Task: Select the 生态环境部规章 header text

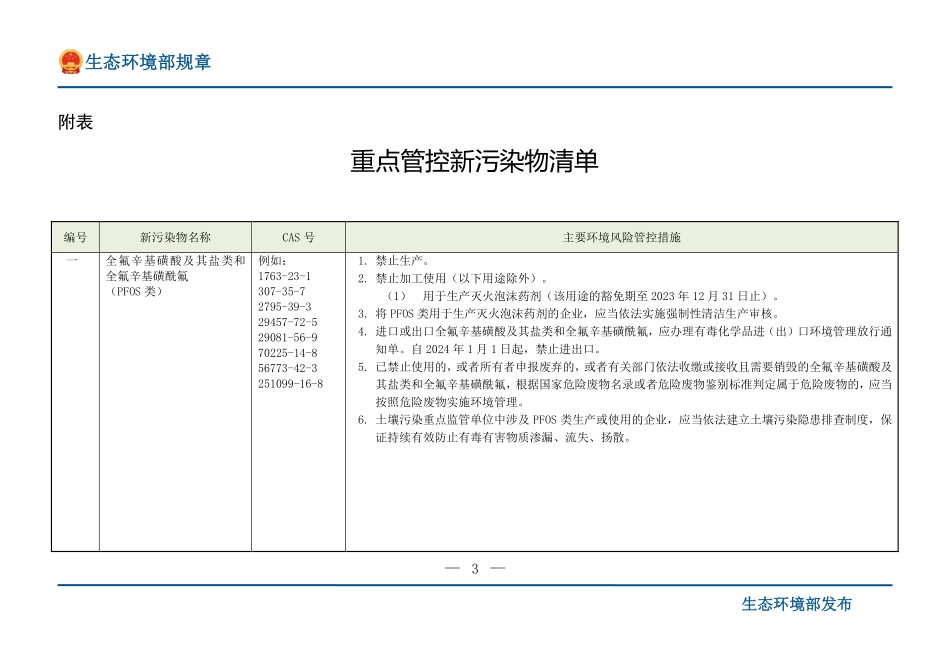Action: tap(146, 62)
